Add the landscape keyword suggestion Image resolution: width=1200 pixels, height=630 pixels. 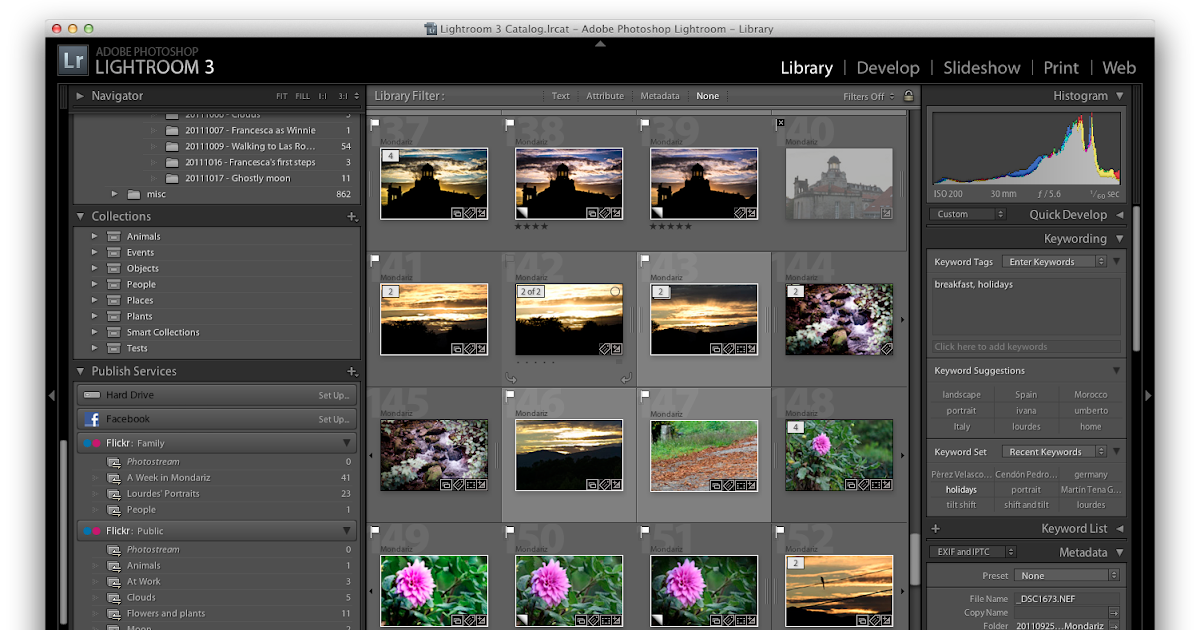tap(961, 395)
